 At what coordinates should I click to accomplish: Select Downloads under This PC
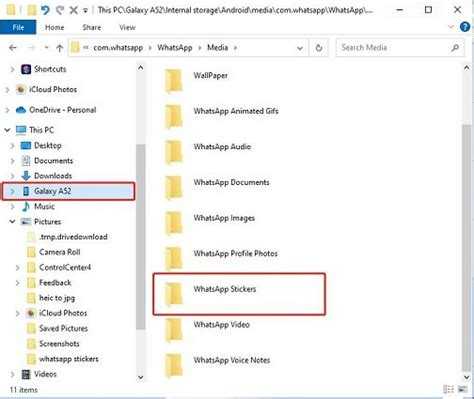(53, 176)
